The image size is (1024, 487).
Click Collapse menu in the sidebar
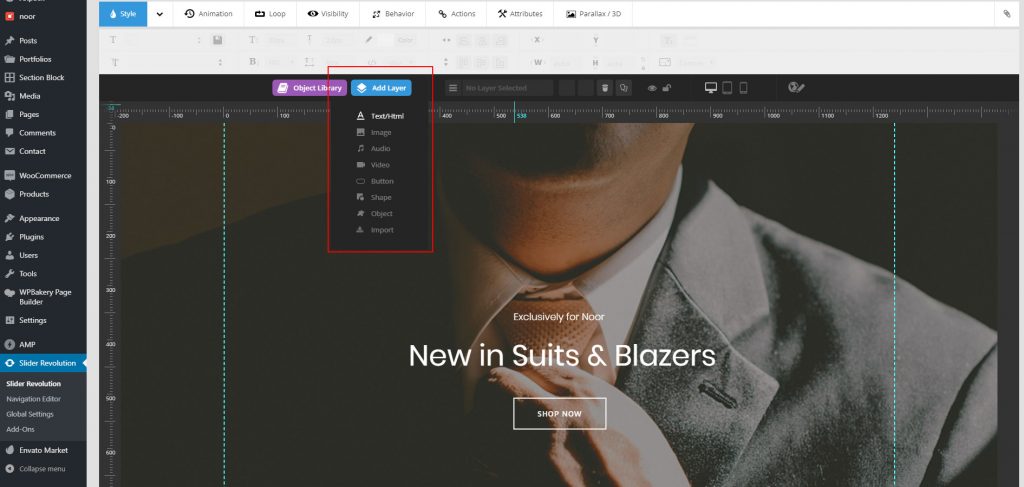click(43, 469)
